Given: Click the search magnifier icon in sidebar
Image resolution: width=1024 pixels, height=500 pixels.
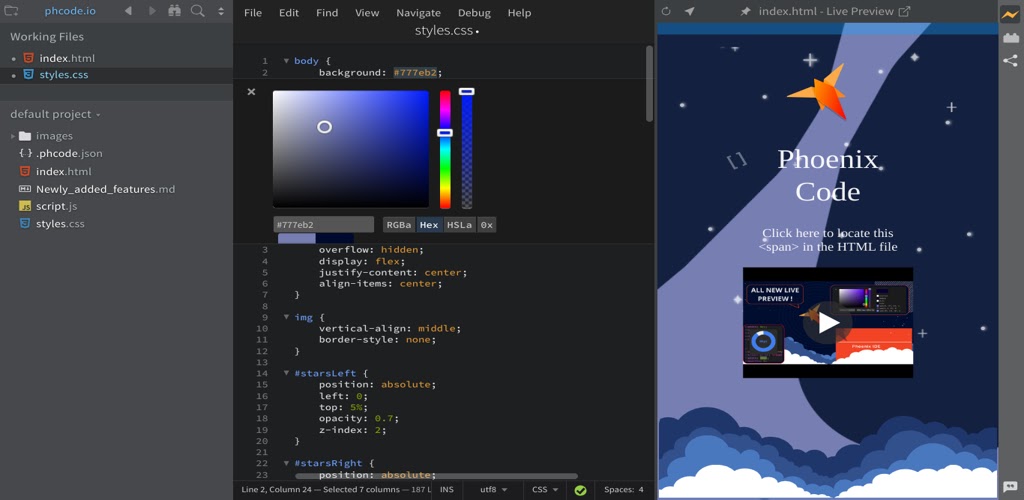Looking at the screenshot, I should pos(197,11).
